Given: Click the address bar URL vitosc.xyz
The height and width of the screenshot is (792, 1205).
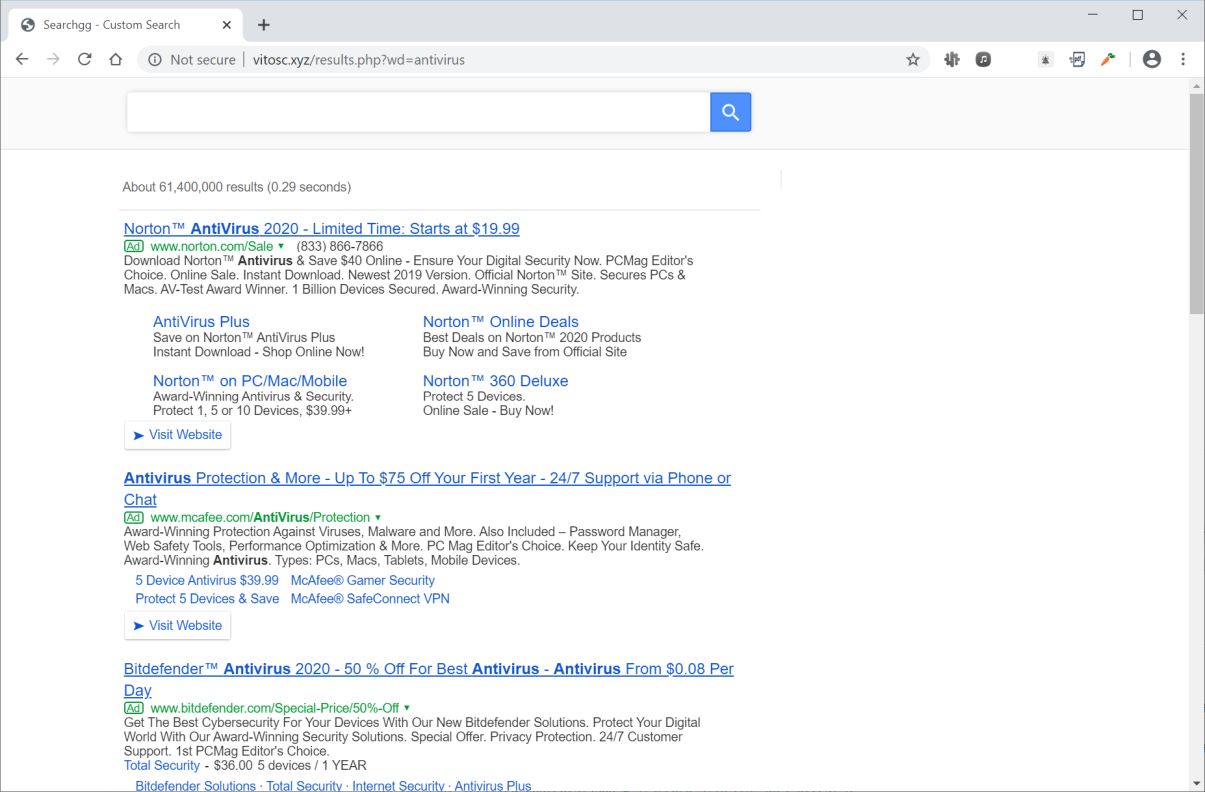Looking at the screenshot, I should 359,60.
